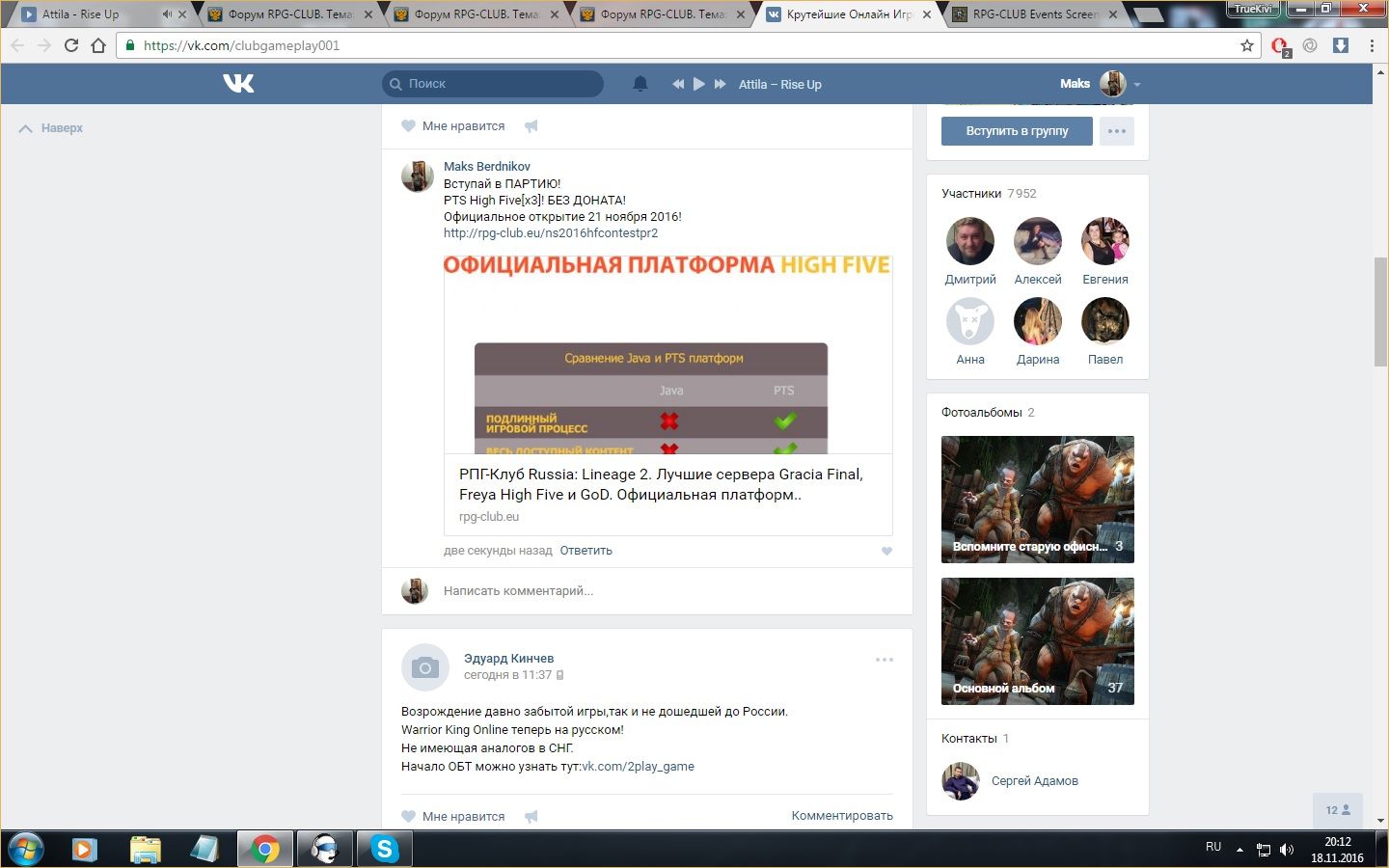Open Maks Berdnikov's profile name link
1389x868 pixels.
tap(487, 167)
